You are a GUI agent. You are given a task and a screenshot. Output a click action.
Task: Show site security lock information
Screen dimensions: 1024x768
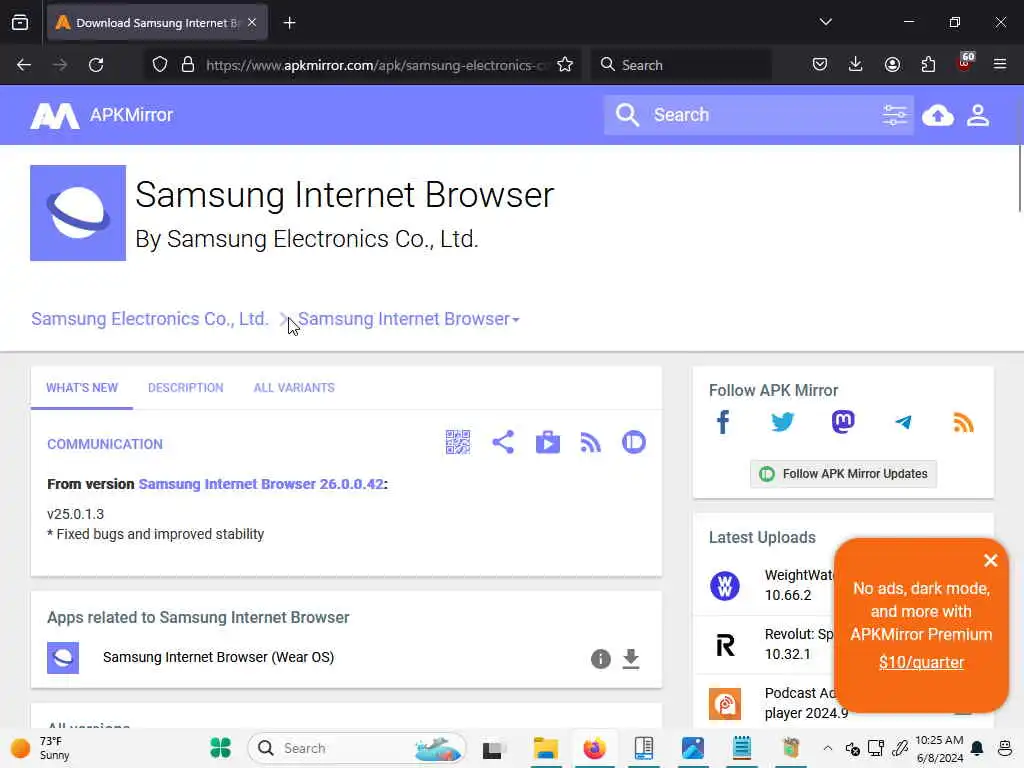tap(188, 65)
